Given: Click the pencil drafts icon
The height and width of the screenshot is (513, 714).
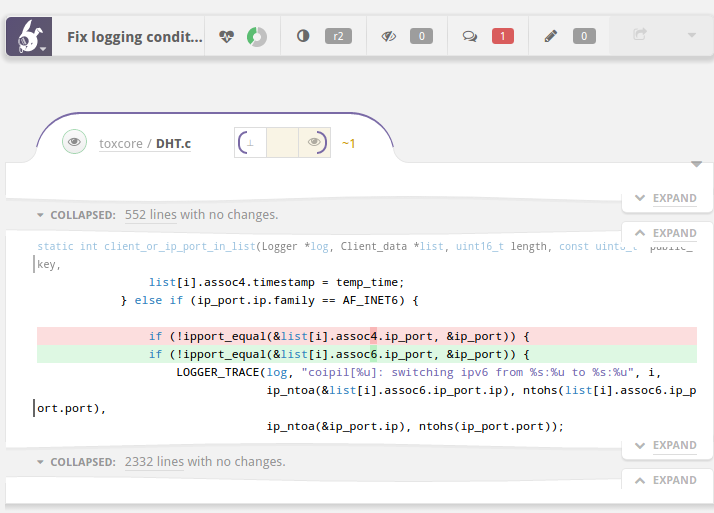Looking at the screenshot, I should coord(551,36).
